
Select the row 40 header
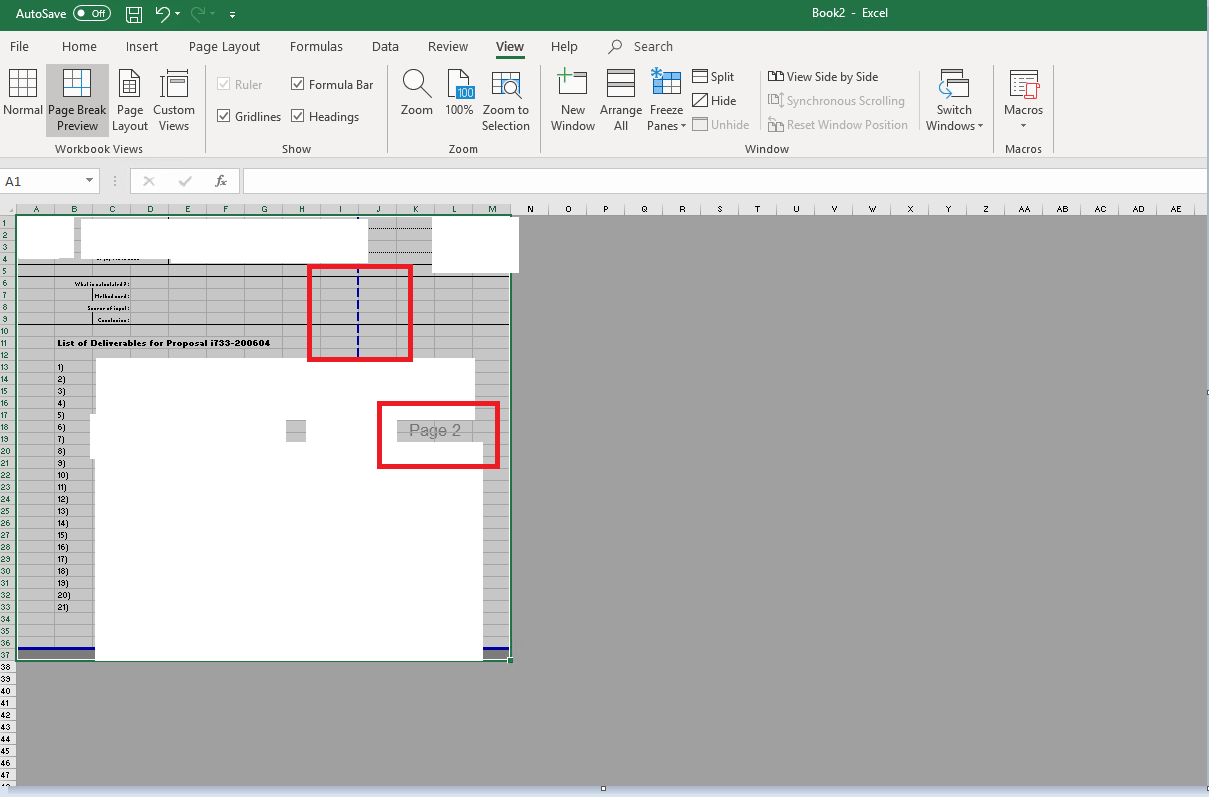click(8, 691)
